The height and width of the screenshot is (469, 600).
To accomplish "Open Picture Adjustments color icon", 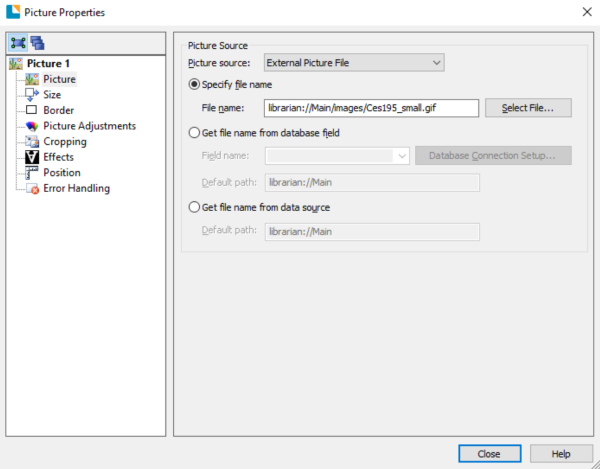I will (x=32, y=126).
